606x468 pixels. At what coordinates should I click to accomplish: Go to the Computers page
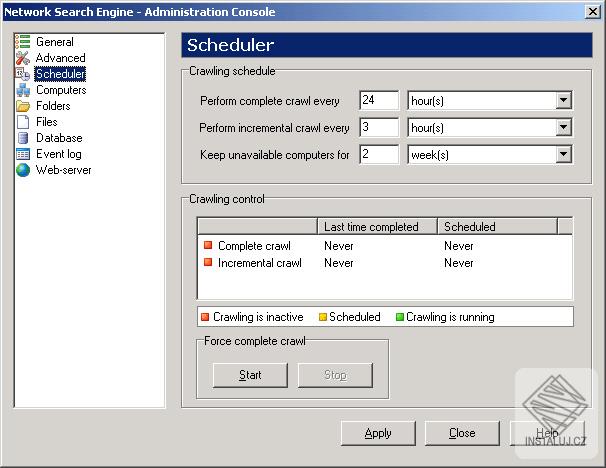click(61, 90)
